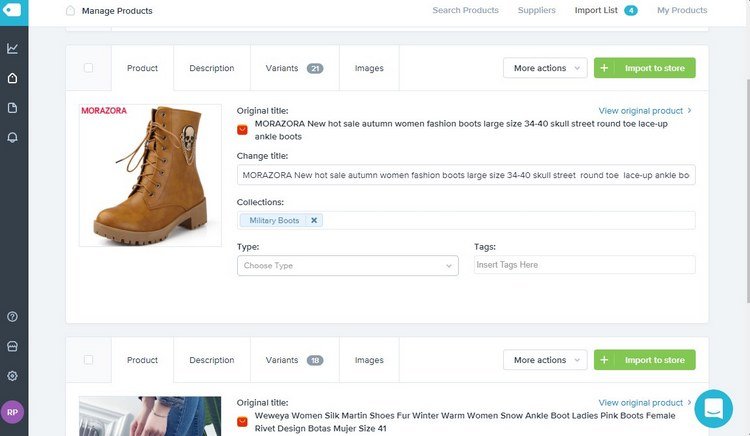Open notifications bell icon in sidebar
The image size is (750, 436).
pyautogui.click(x=12, y=138)
